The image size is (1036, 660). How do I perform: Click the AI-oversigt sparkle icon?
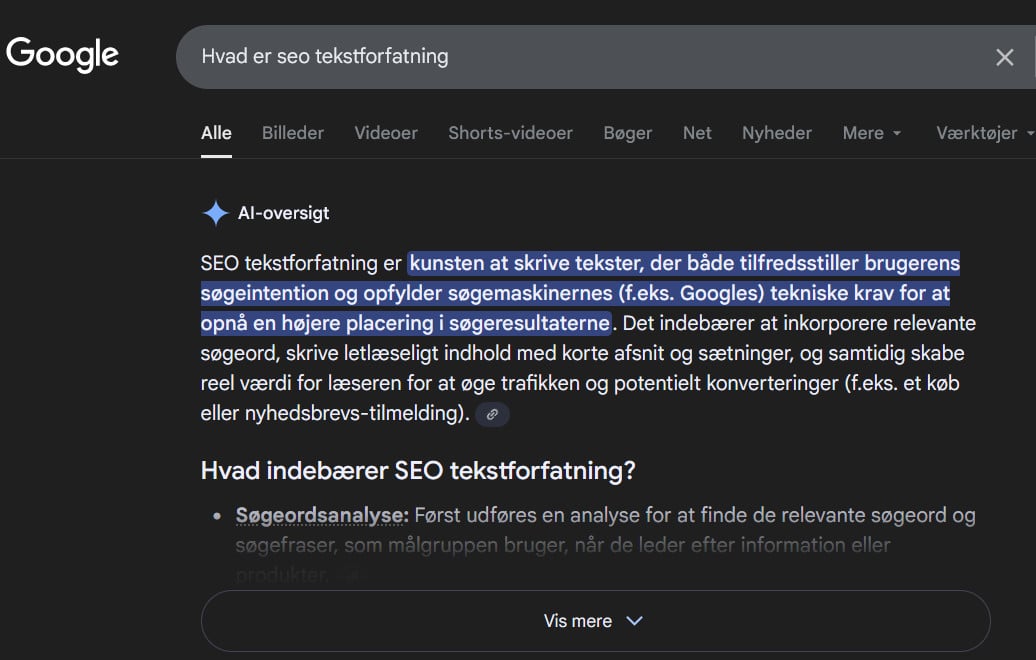[214, 212]
